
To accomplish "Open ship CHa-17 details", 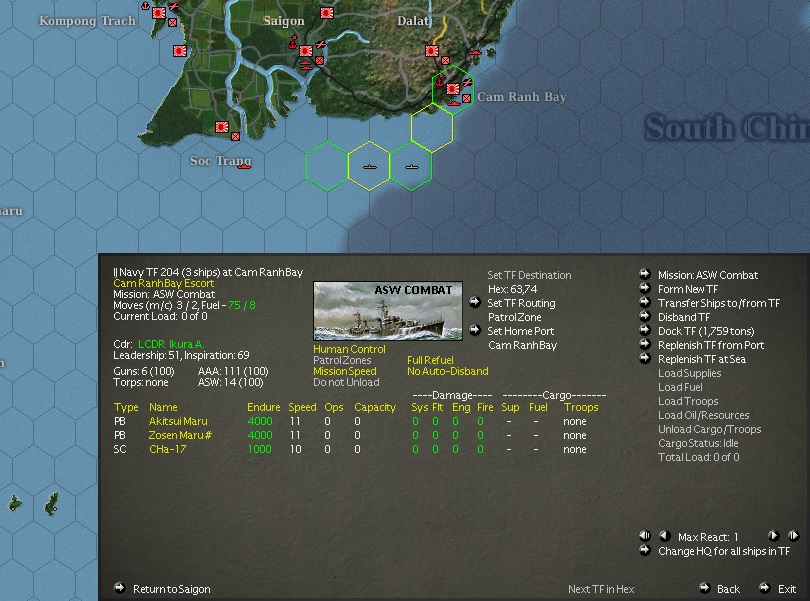I will (167, 449).
